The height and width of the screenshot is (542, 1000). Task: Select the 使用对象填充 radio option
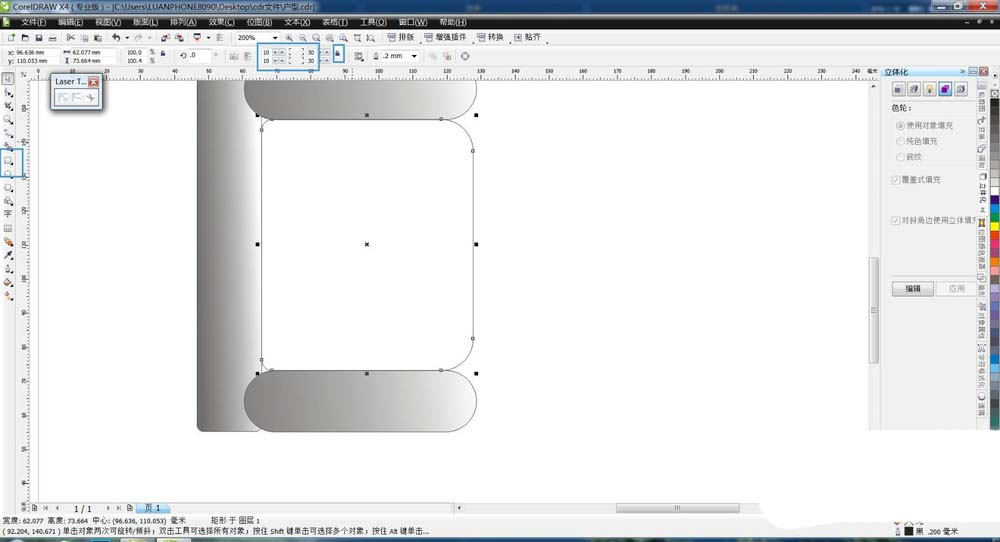(x=900, y=126)
